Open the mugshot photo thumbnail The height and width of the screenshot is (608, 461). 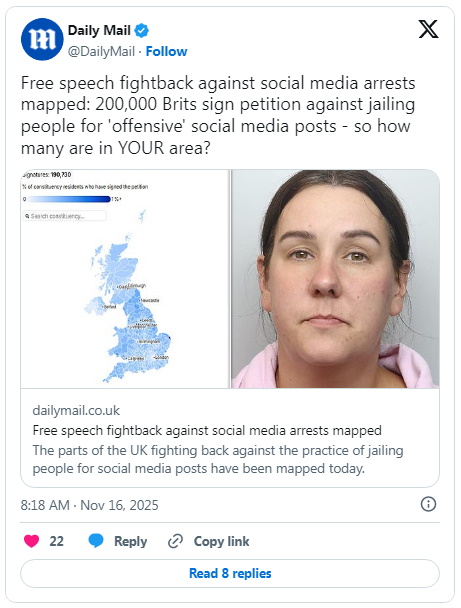click(x=335, y=279)
